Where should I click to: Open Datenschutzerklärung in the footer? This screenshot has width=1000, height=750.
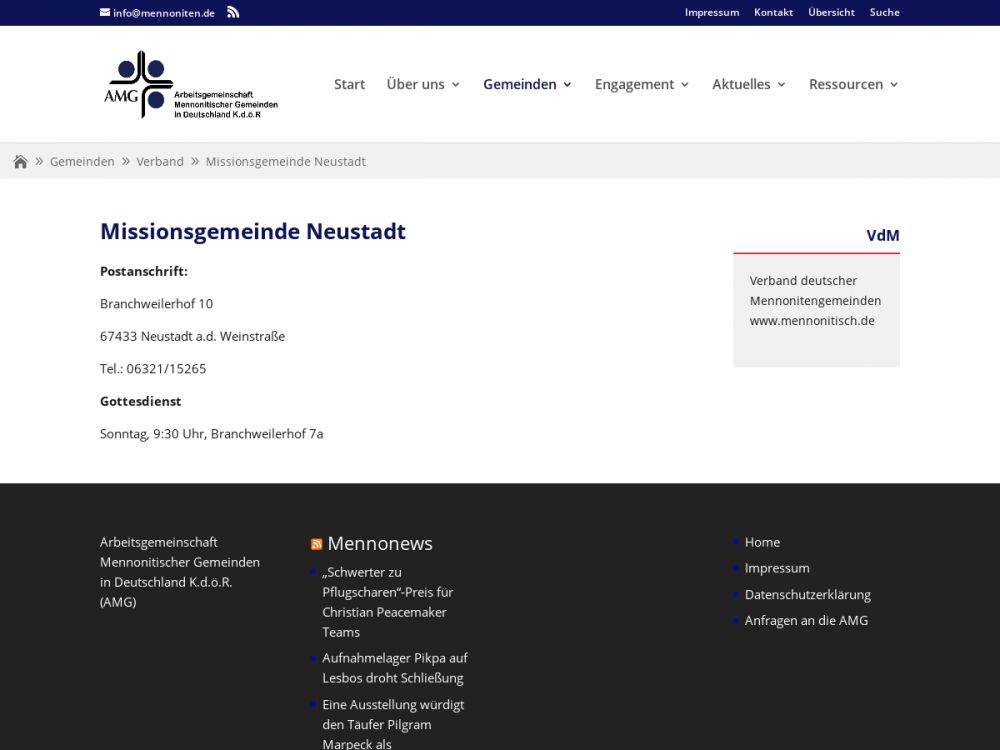pos(807,595)
